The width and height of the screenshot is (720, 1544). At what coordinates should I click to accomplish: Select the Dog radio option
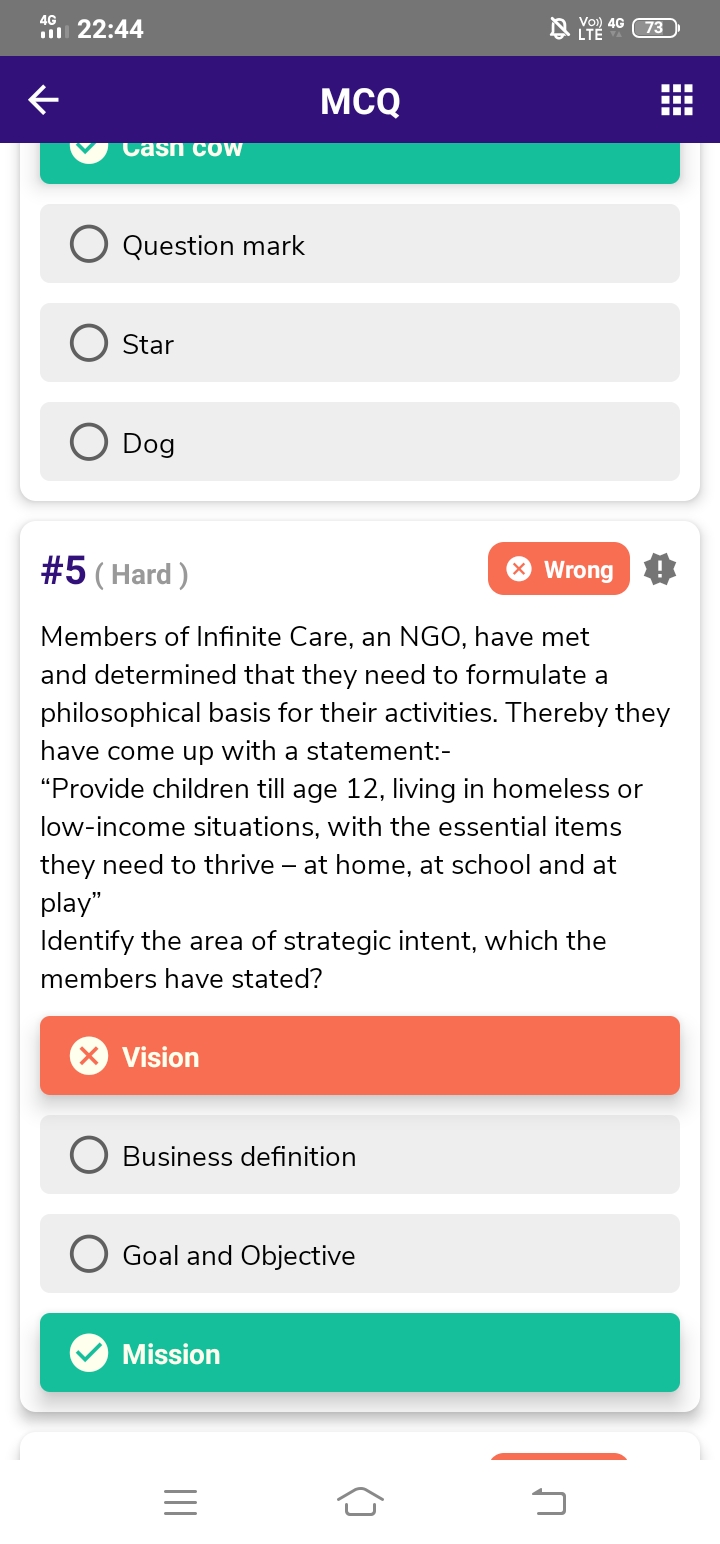[x=89, y=442]
